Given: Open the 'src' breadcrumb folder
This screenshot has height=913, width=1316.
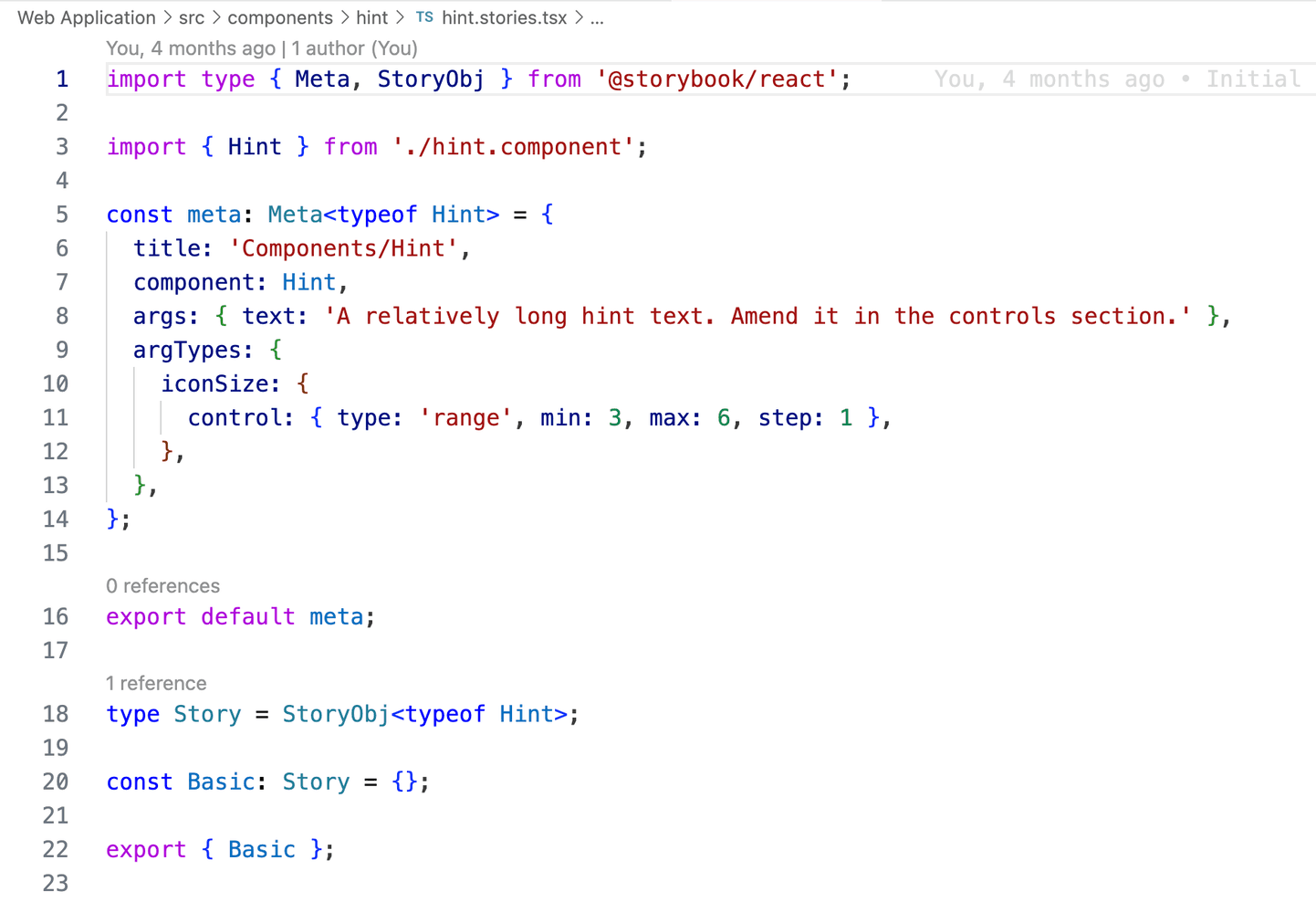Looking at the screenshot, I should click(192, 17).
